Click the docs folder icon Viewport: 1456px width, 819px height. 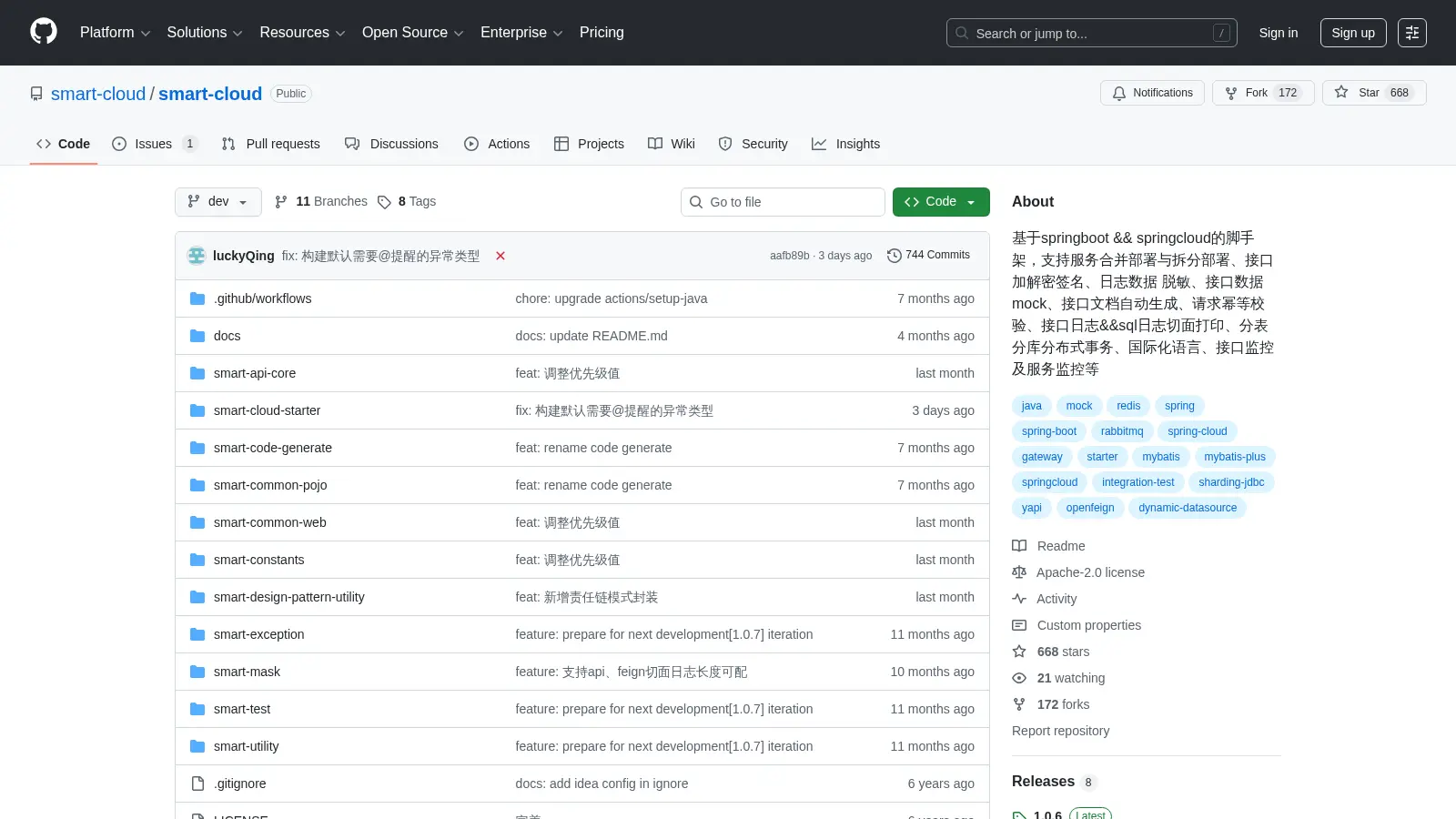tap(197, 336)
